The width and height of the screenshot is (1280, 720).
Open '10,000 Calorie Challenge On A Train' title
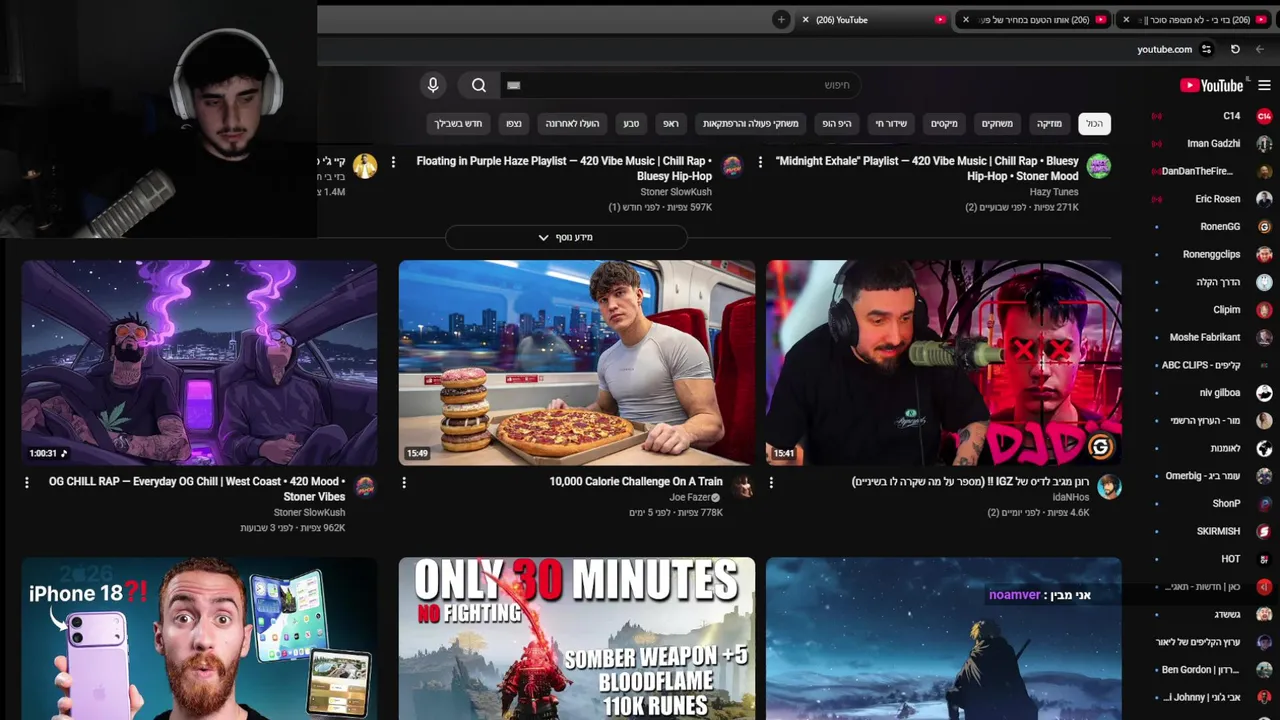tap(636, 482)
